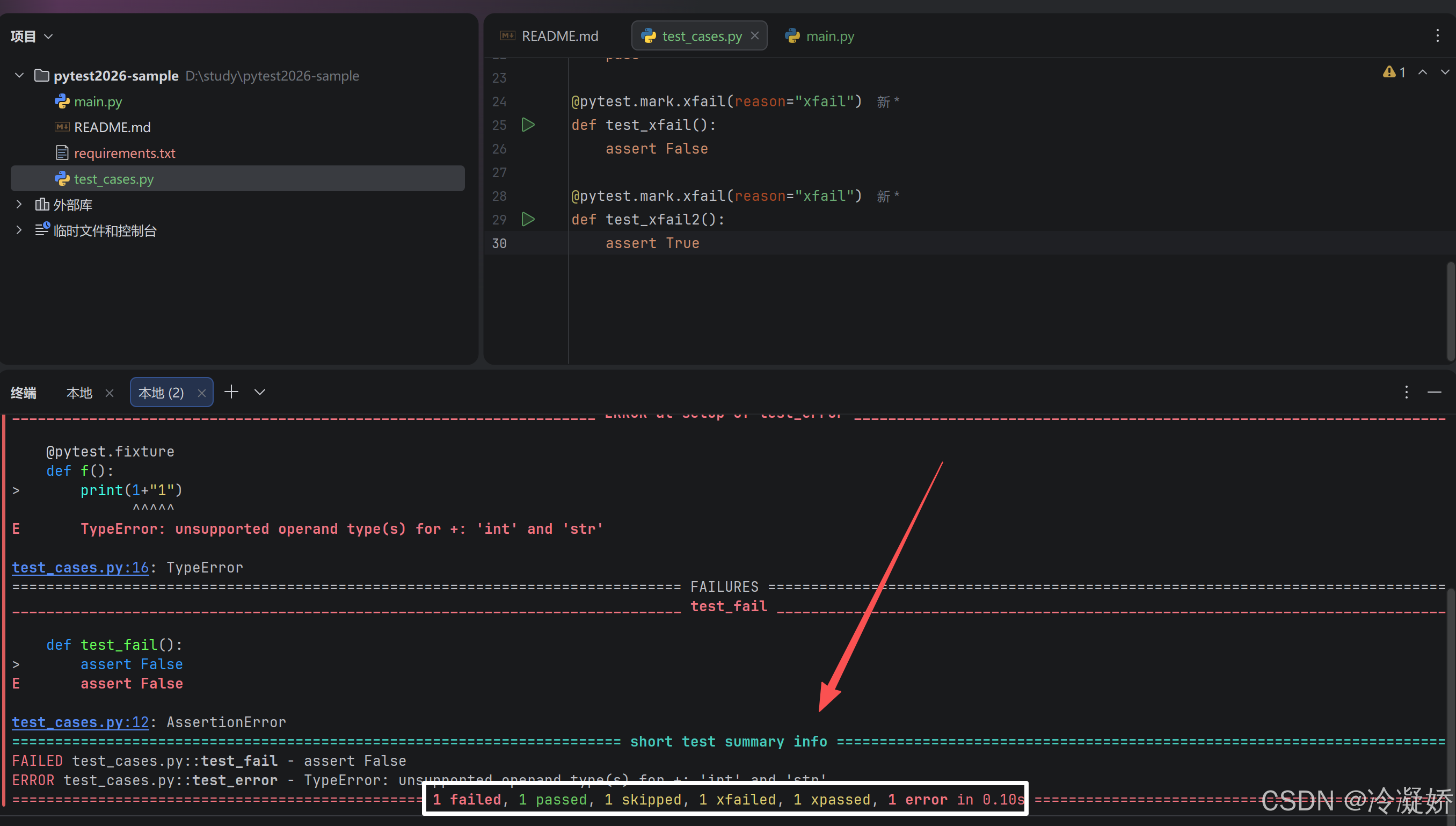Run test_xfail2 with the gutter play icon

tap(528, 220)
